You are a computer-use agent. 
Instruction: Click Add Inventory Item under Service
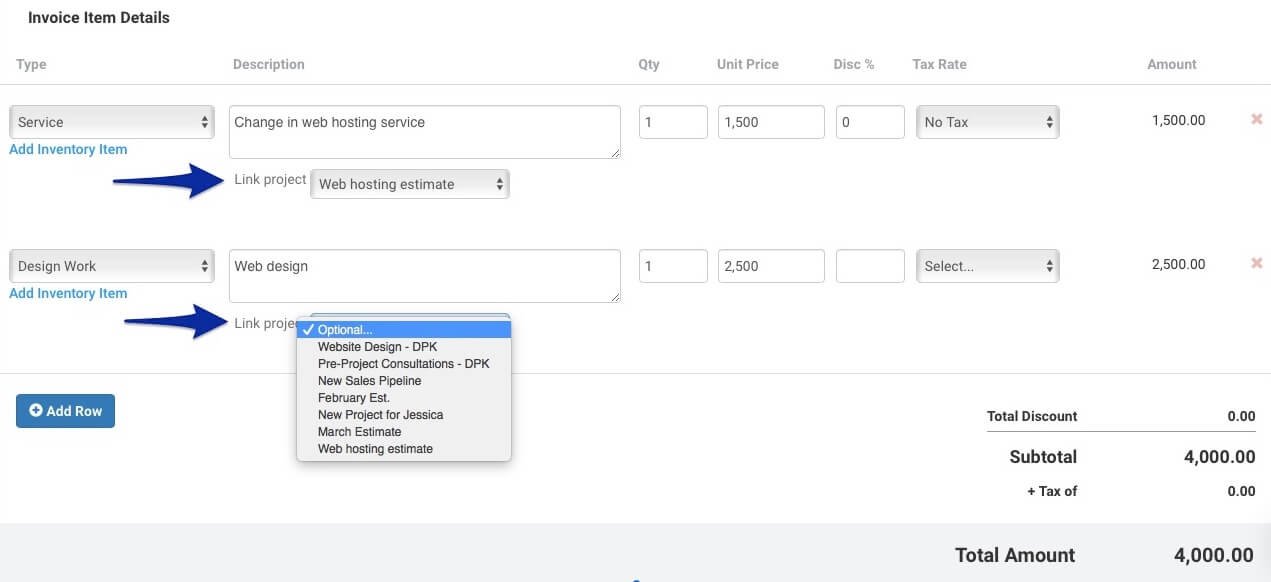(x=68, y=148)
